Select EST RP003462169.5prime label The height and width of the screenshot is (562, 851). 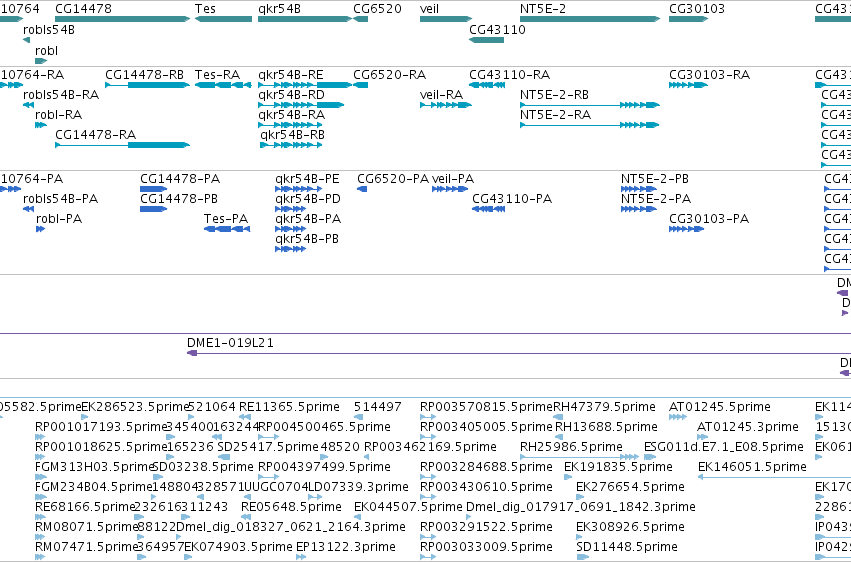(x=430, y=447)
